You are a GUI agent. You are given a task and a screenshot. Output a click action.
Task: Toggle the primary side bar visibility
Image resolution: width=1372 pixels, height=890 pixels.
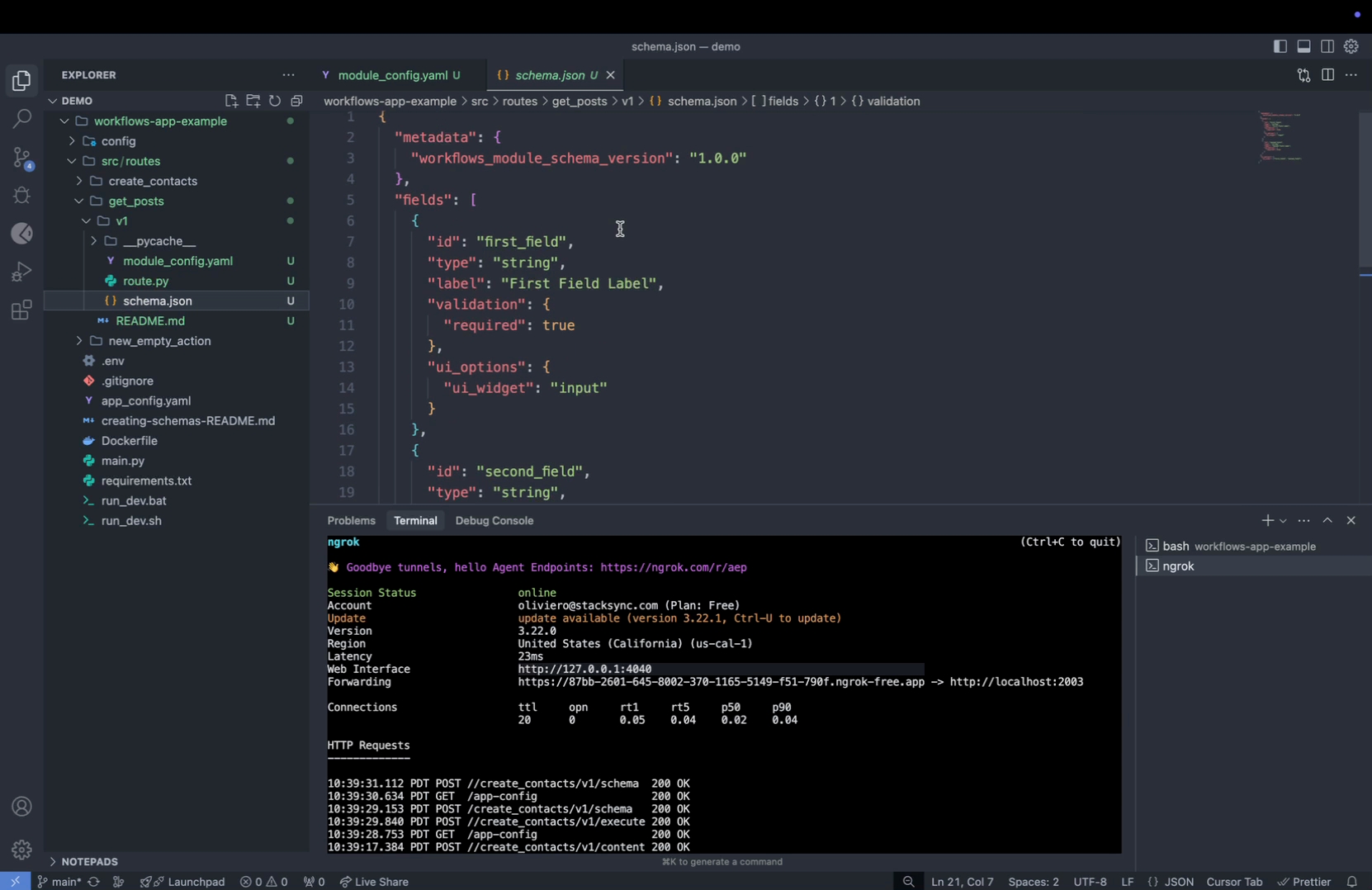pos(1280,46)
